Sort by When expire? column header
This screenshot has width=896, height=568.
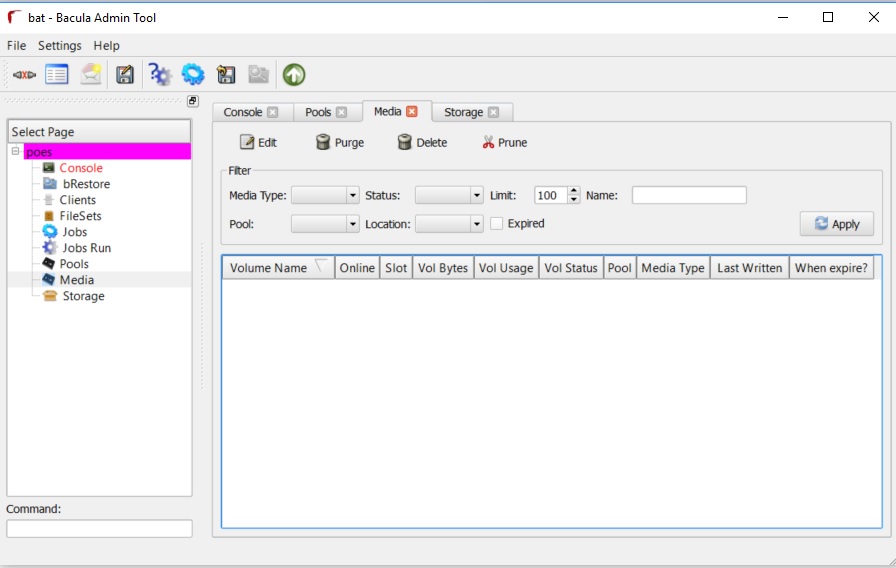[831, 268]
